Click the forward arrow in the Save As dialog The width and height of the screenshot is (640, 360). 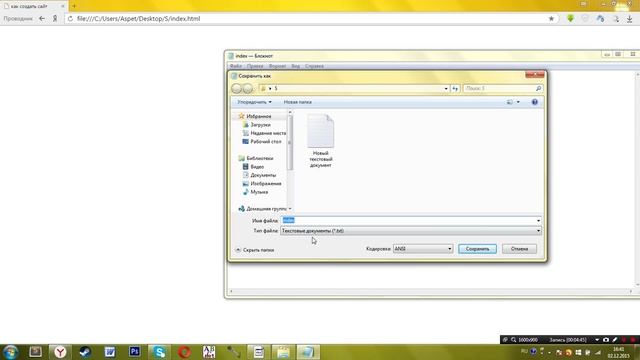pyautogui.click(x=248, y=89)
